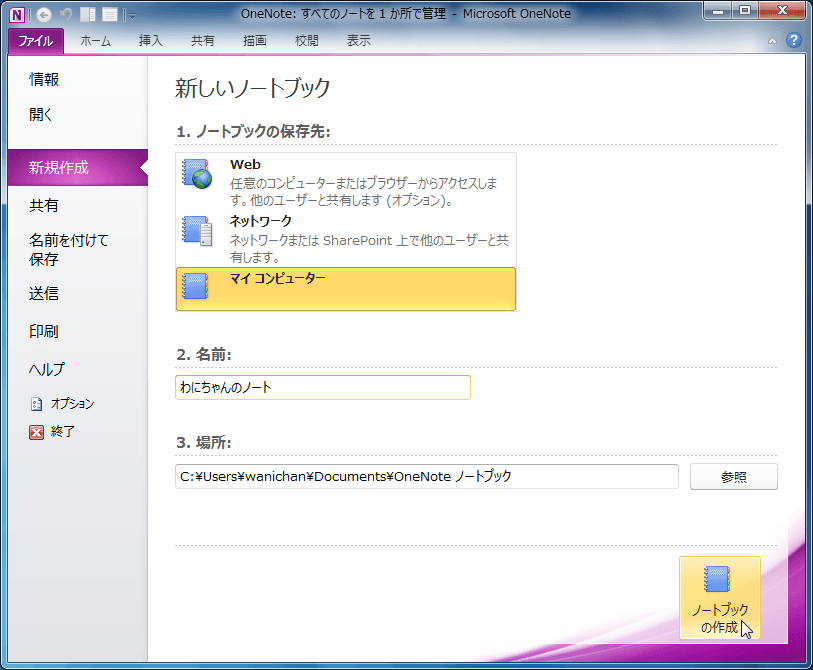Open OneNote Help question mark icon
Image resolution: width=813 pixels, height=670 pixels.
tap(793, 40)
